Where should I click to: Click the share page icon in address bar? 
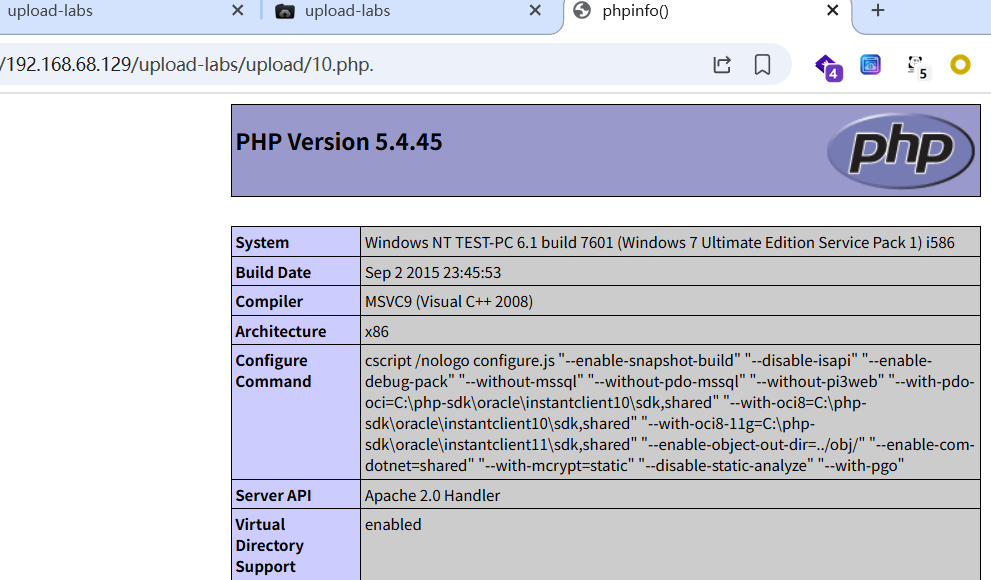tap(722, 65)
